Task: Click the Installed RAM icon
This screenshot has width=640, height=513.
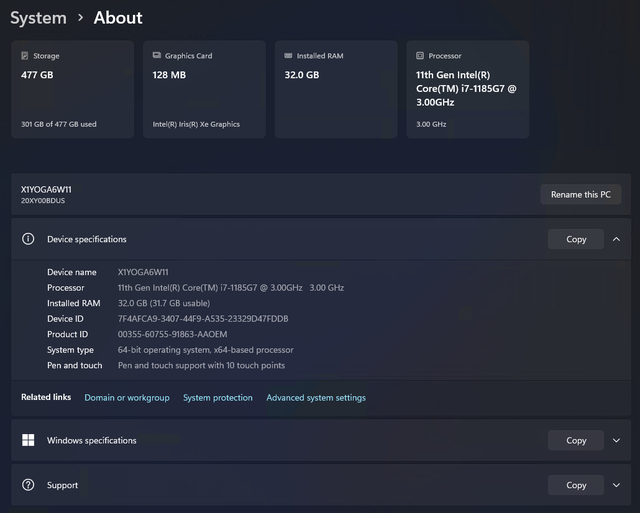Action: 288,56
